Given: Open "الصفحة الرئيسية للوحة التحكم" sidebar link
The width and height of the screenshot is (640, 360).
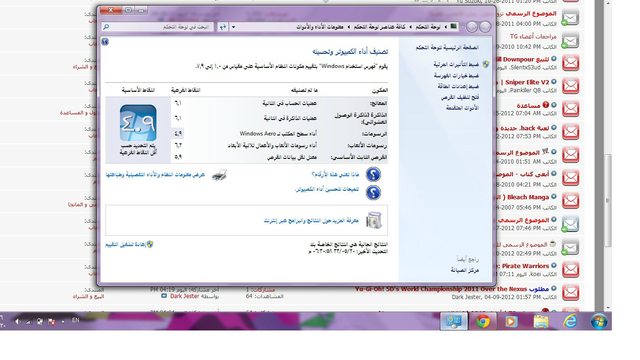Looking at the screenshot, I should point(447,48).
